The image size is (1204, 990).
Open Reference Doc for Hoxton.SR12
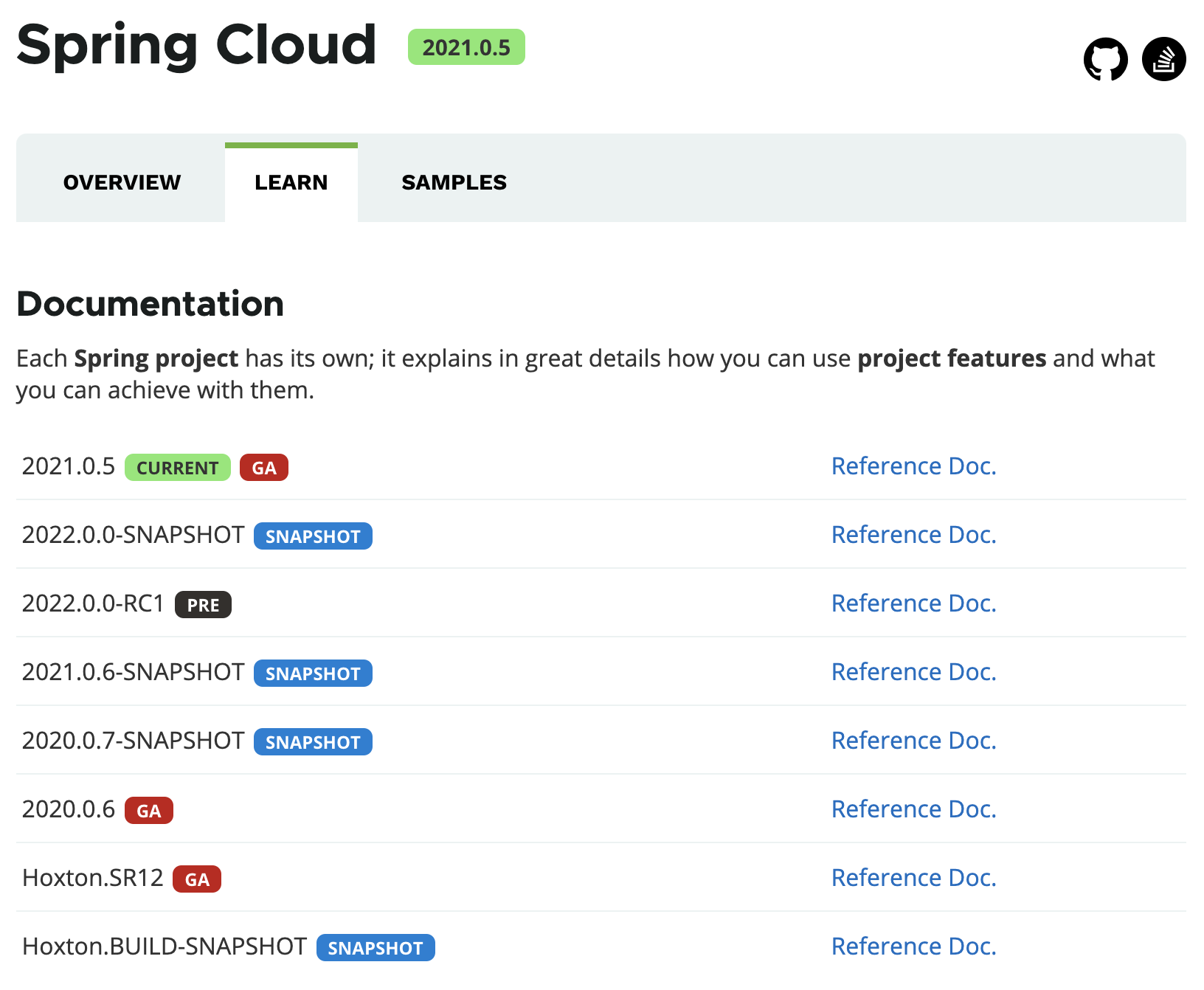pos(913,878)
